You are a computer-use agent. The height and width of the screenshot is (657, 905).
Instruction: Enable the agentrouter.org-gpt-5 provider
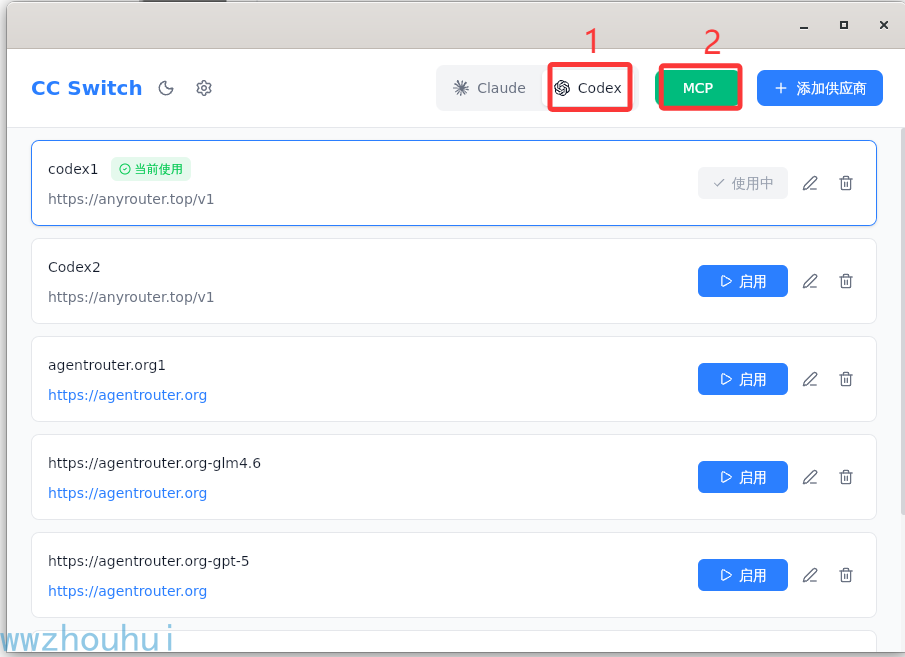coord(743,576)
